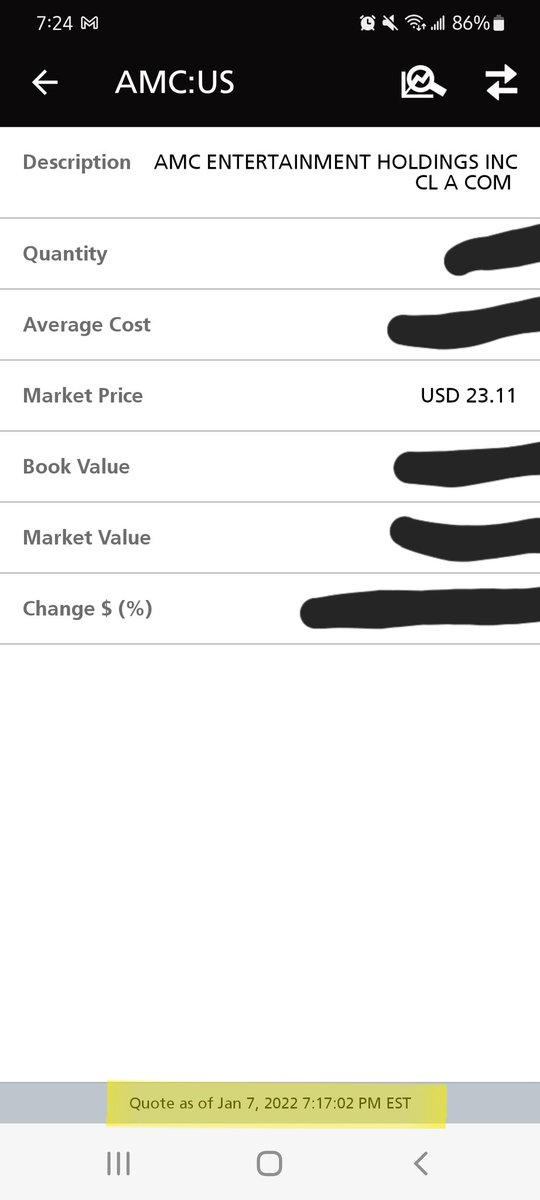Tap the battery indicator icon
The height and width of the screenshot is (1200, 540).
pos(499,22)
